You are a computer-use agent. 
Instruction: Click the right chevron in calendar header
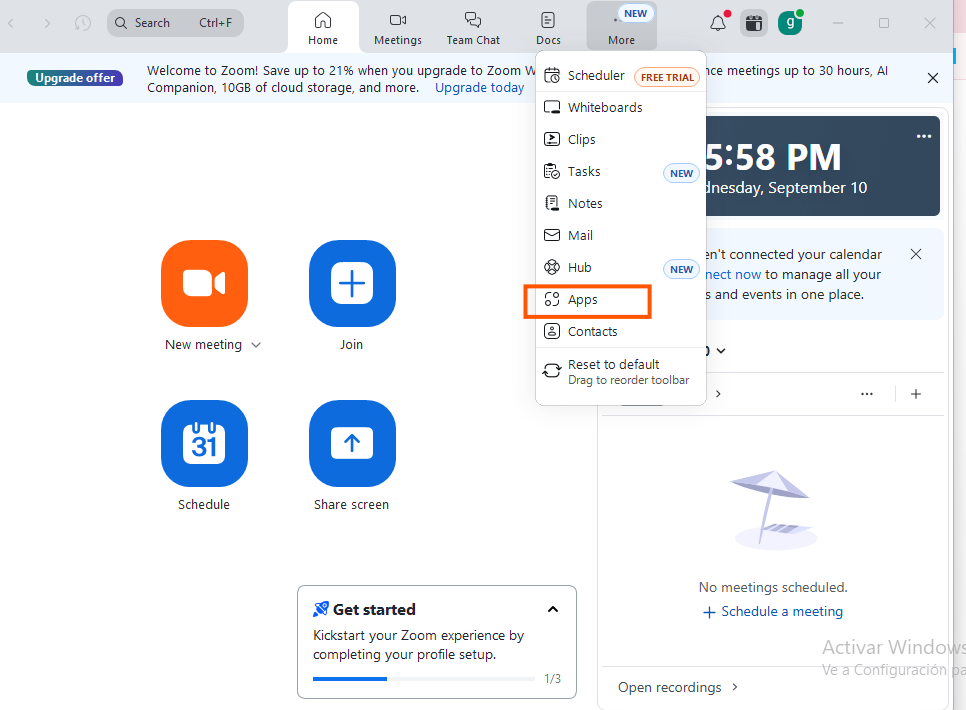tap(718, 394)
